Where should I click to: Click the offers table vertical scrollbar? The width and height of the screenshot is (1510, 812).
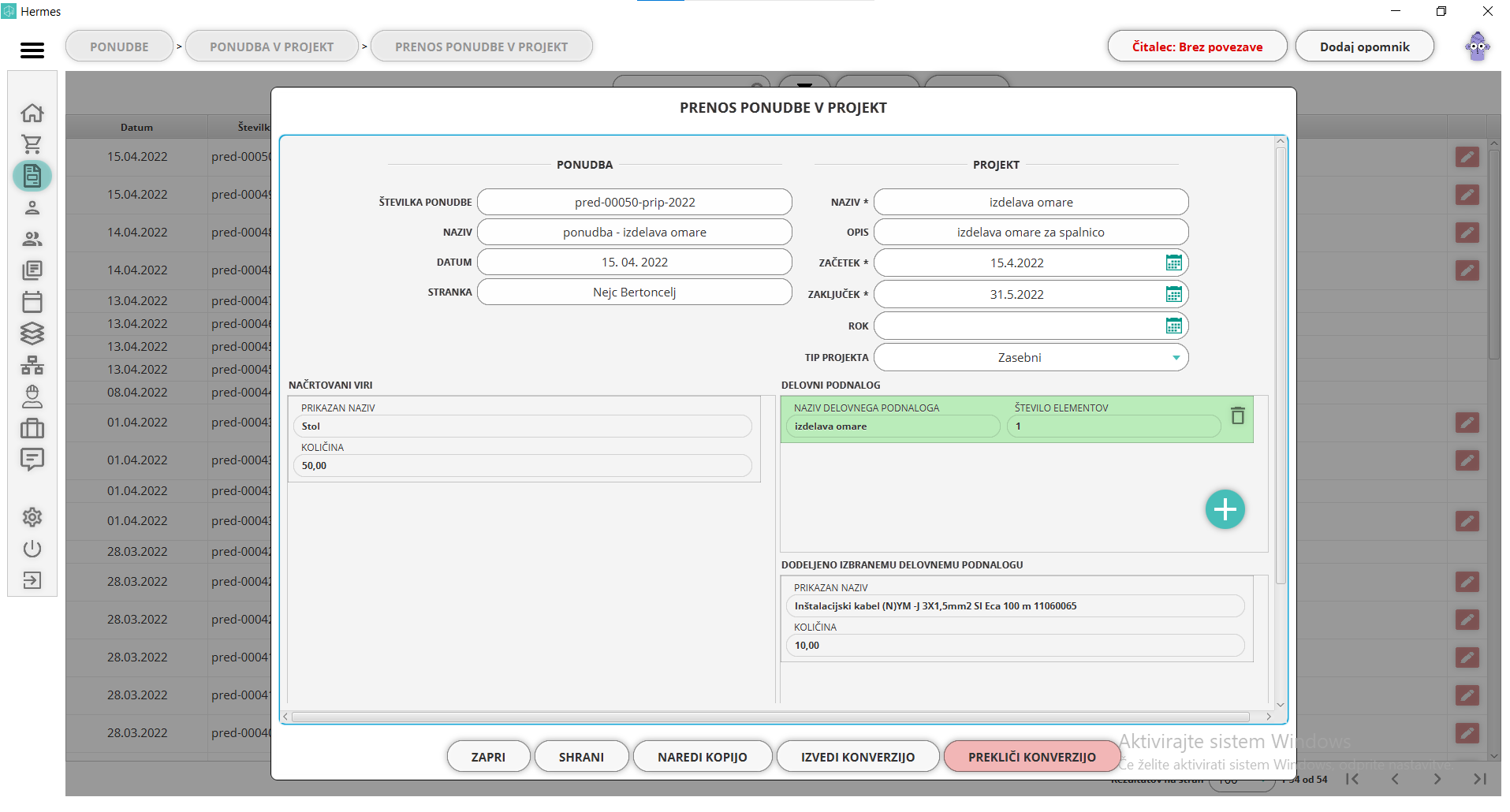click(x=1493, y=255)
